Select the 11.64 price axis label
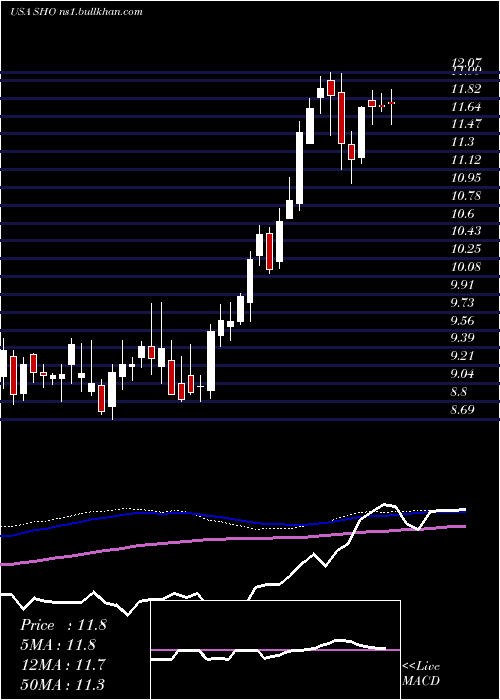 [x=466, y=107]
